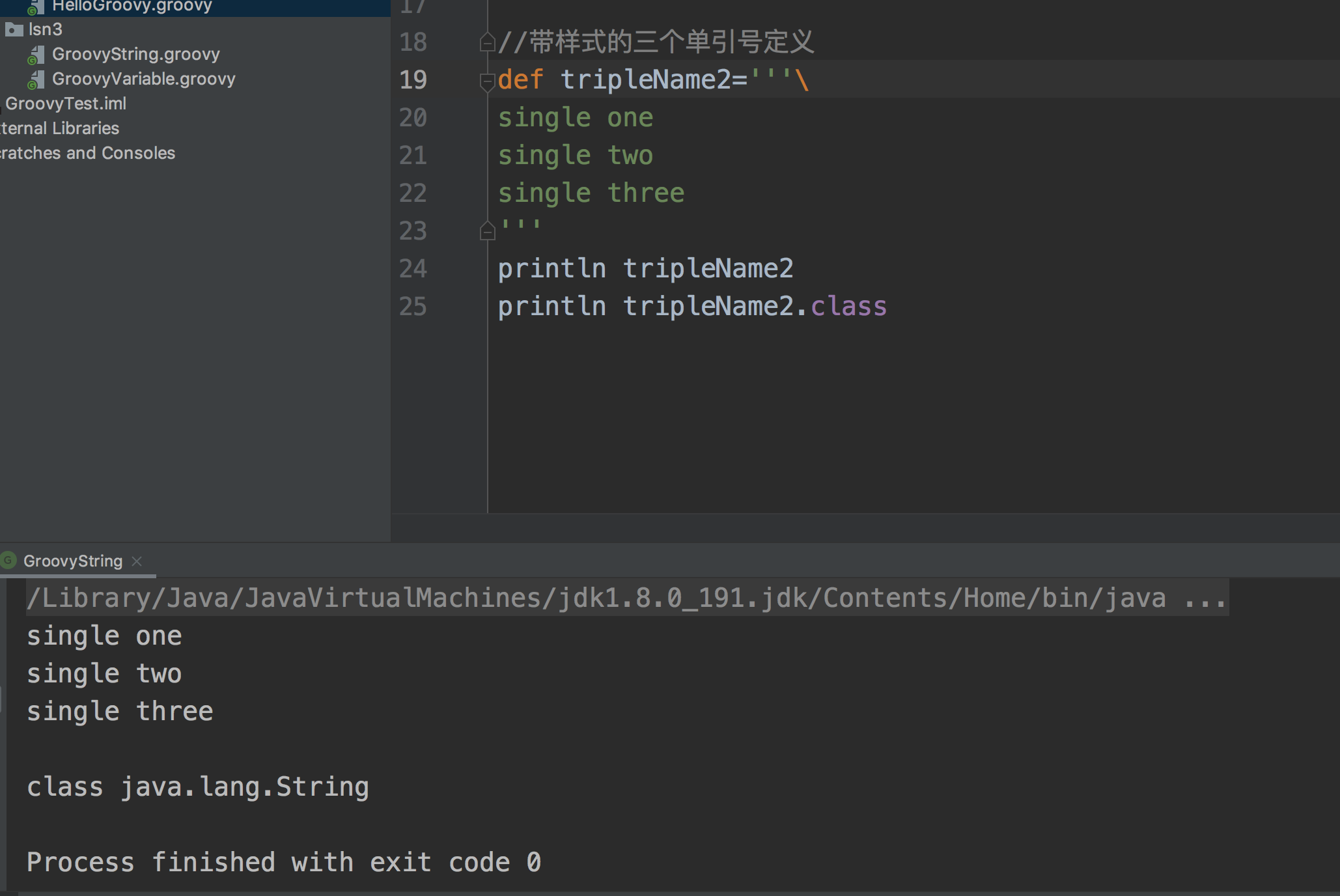
Task: Click the lsn3 folder icon
Action: (x=14, y=29)
